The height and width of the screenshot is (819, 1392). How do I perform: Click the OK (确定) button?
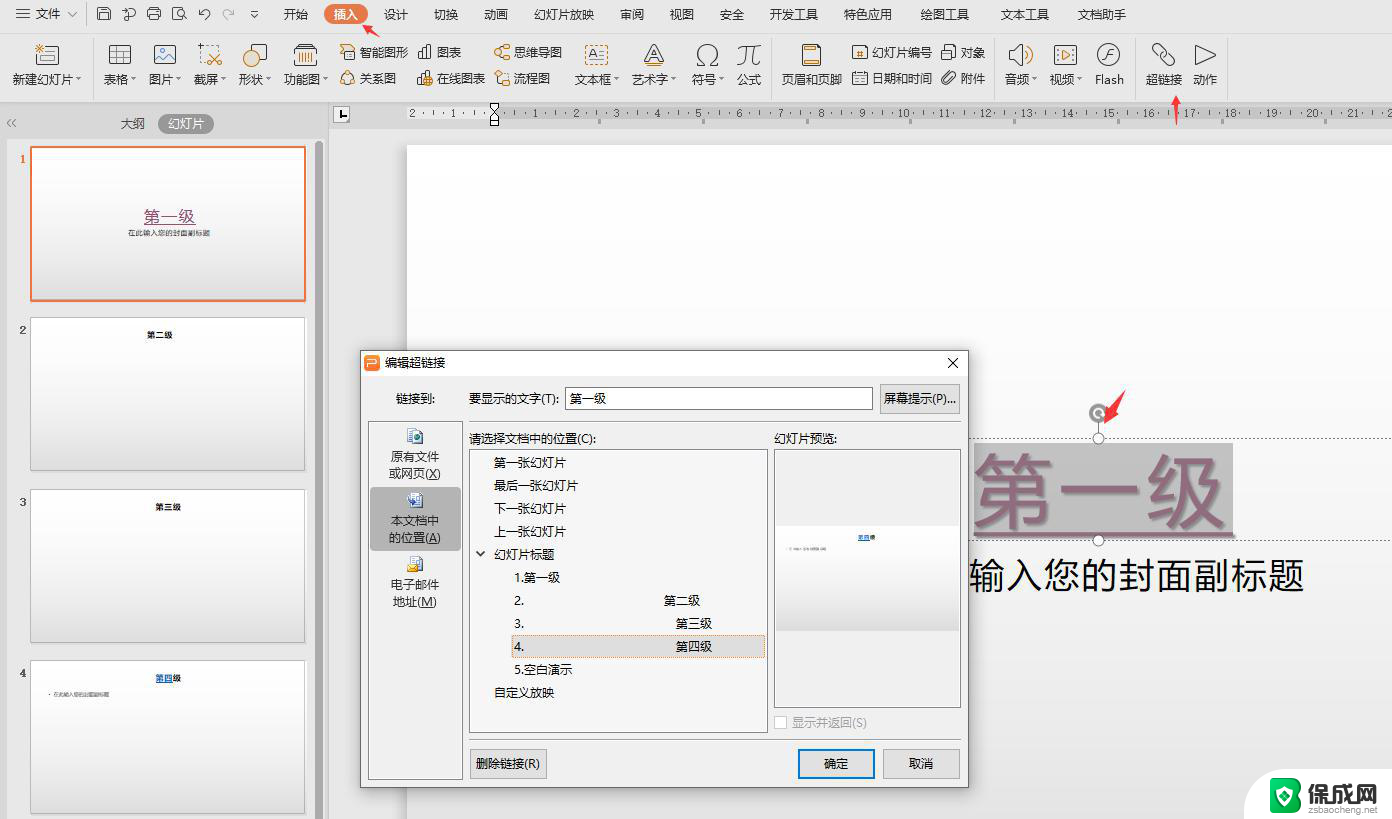(836, 764)
